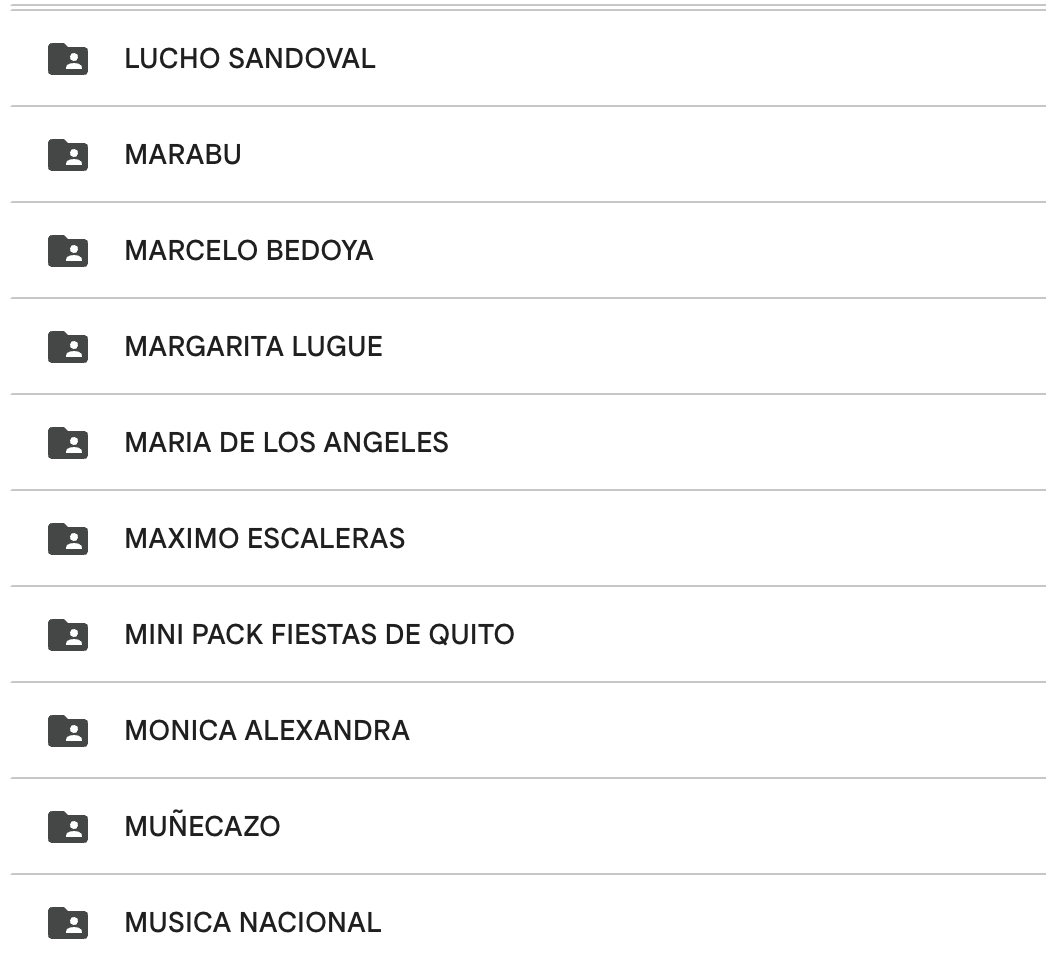Click the folder icon beside MARGARITA LUGUE
The height and width of the screenshot is (956, 1046).
coord(68,347)
